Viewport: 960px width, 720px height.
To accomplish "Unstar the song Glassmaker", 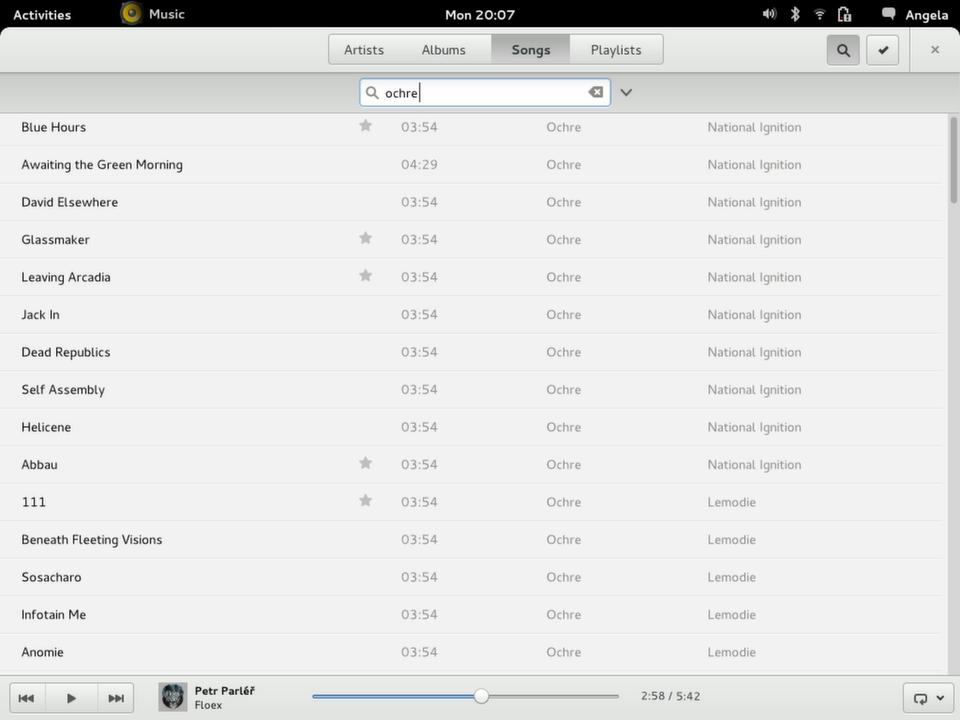I will click(366, 238).
